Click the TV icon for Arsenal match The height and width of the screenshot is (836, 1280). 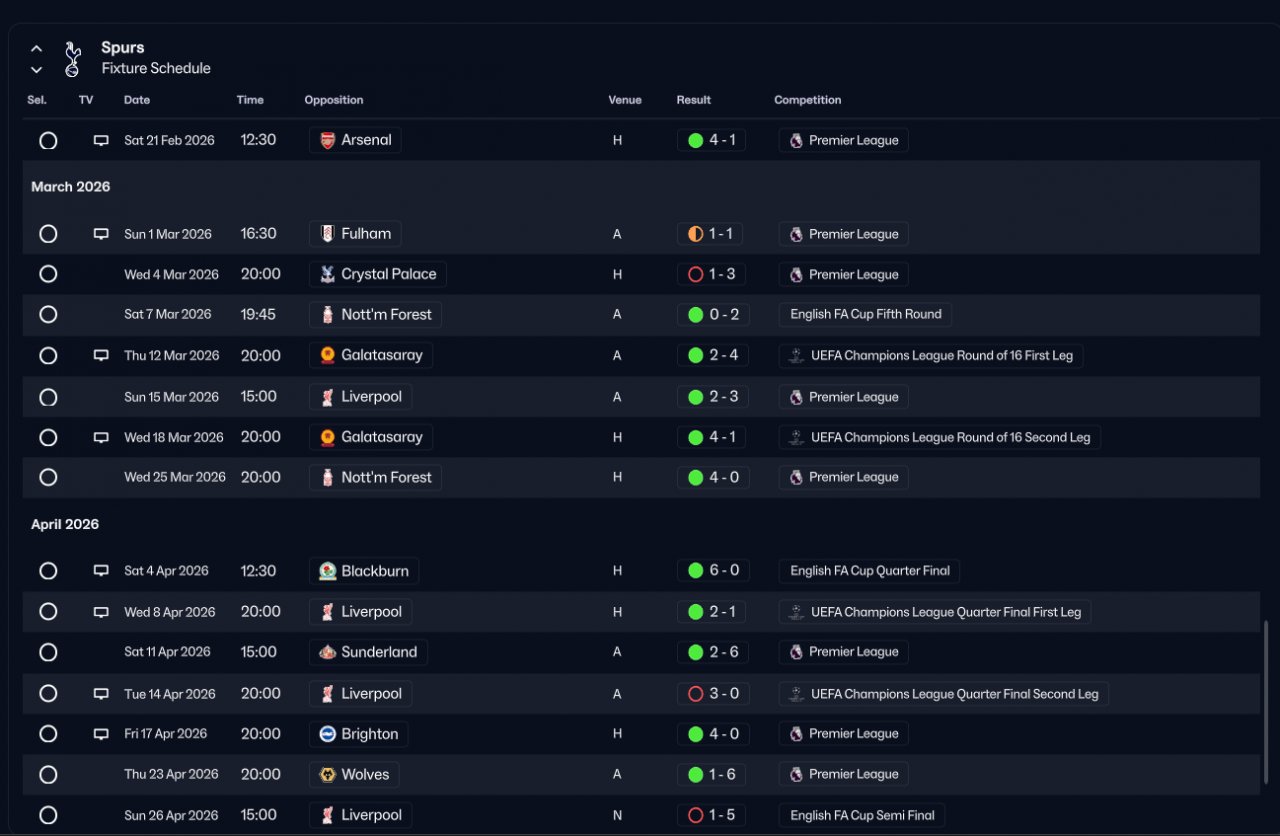(101, 141)
